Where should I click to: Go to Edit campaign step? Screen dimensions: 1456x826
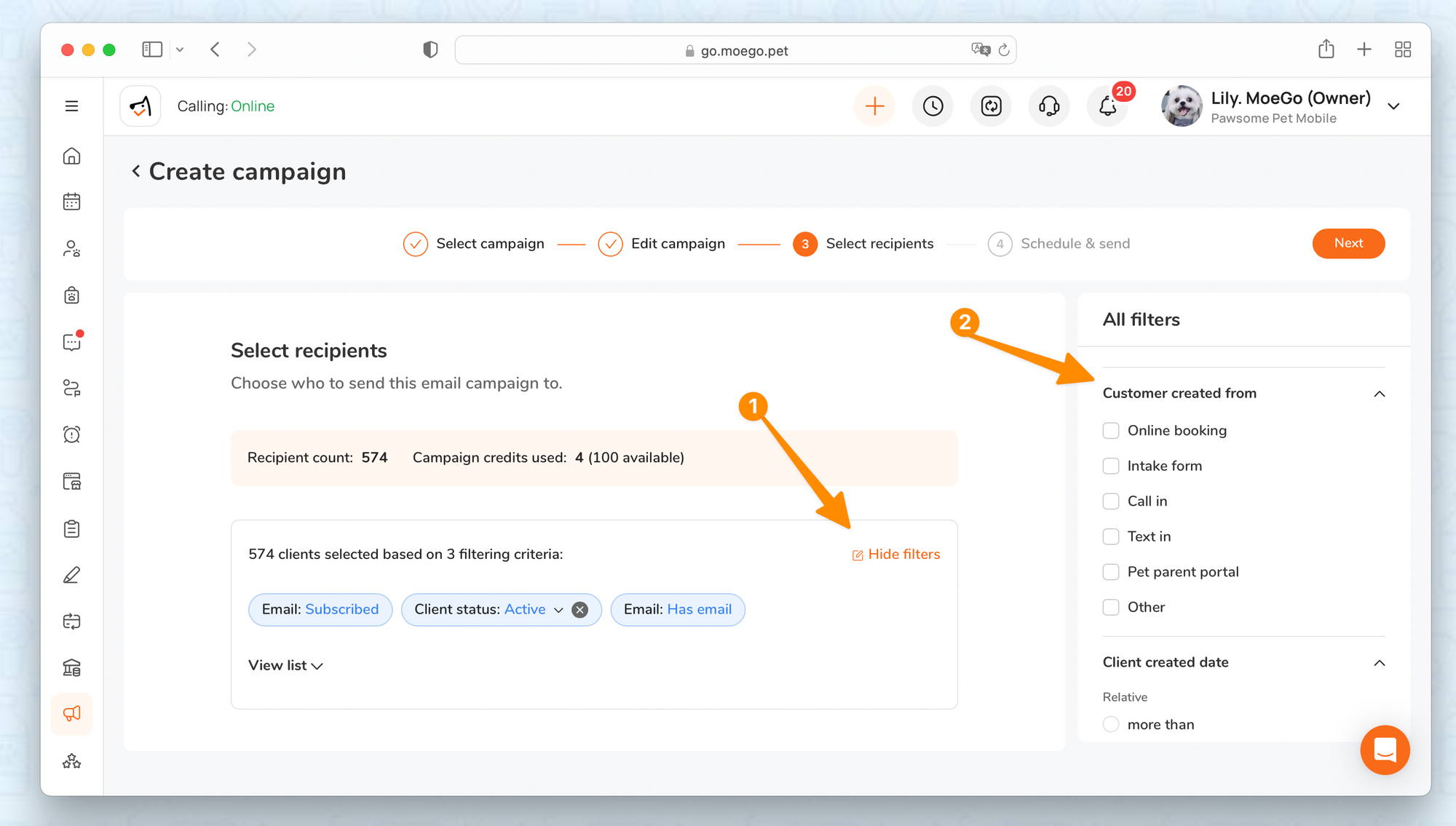661,244
